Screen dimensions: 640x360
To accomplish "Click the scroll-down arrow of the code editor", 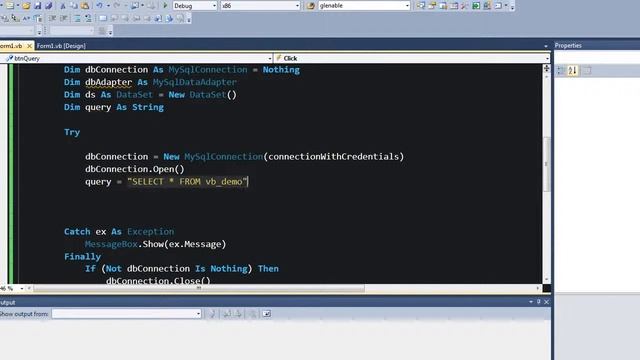I will (547, 280).
